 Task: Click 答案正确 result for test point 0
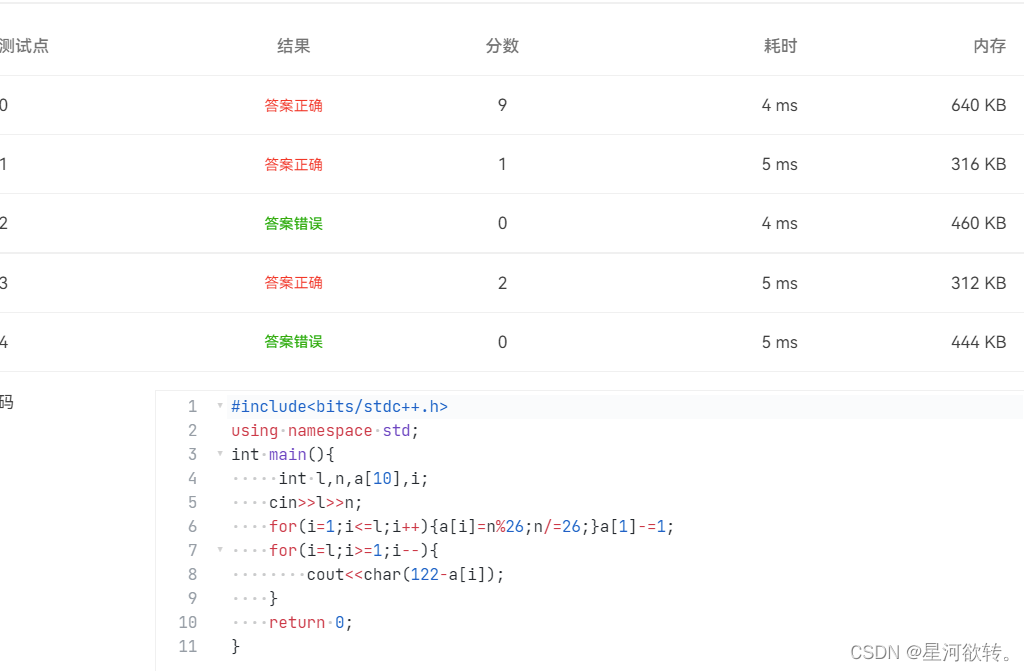[x=293, y=105]
